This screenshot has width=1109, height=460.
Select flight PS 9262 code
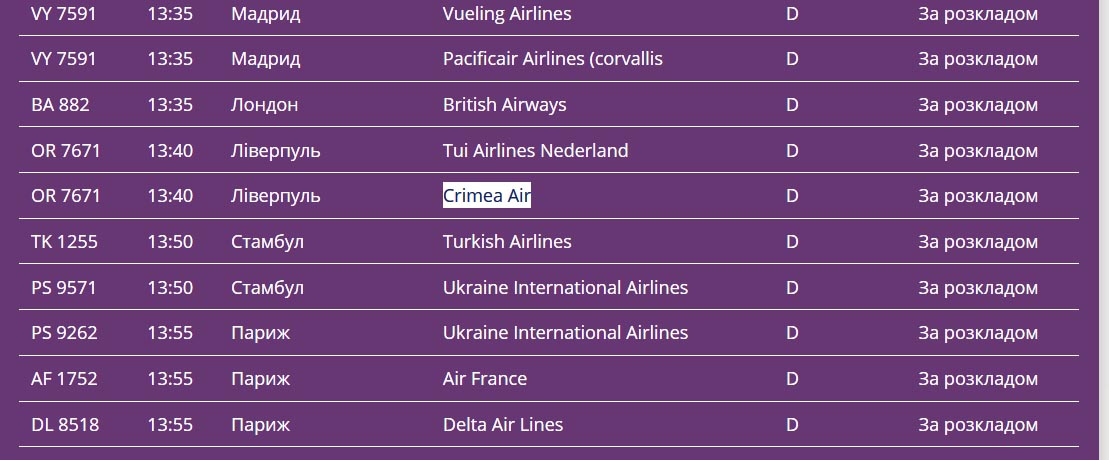click(64, 333)
